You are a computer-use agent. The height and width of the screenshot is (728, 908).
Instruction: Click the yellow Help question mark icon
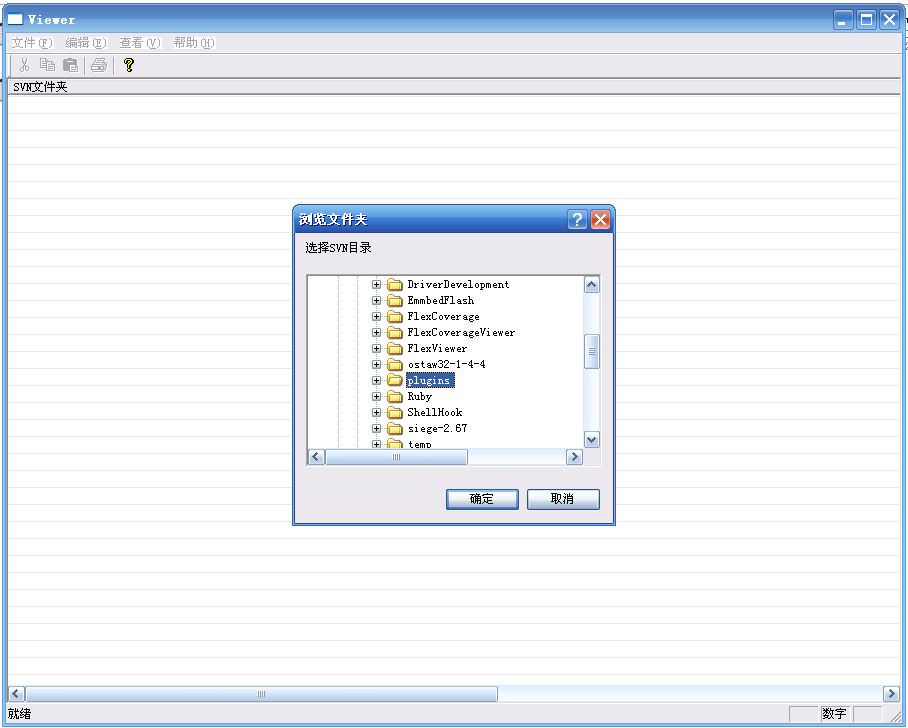pyautogui.click(x=129, y=65)
